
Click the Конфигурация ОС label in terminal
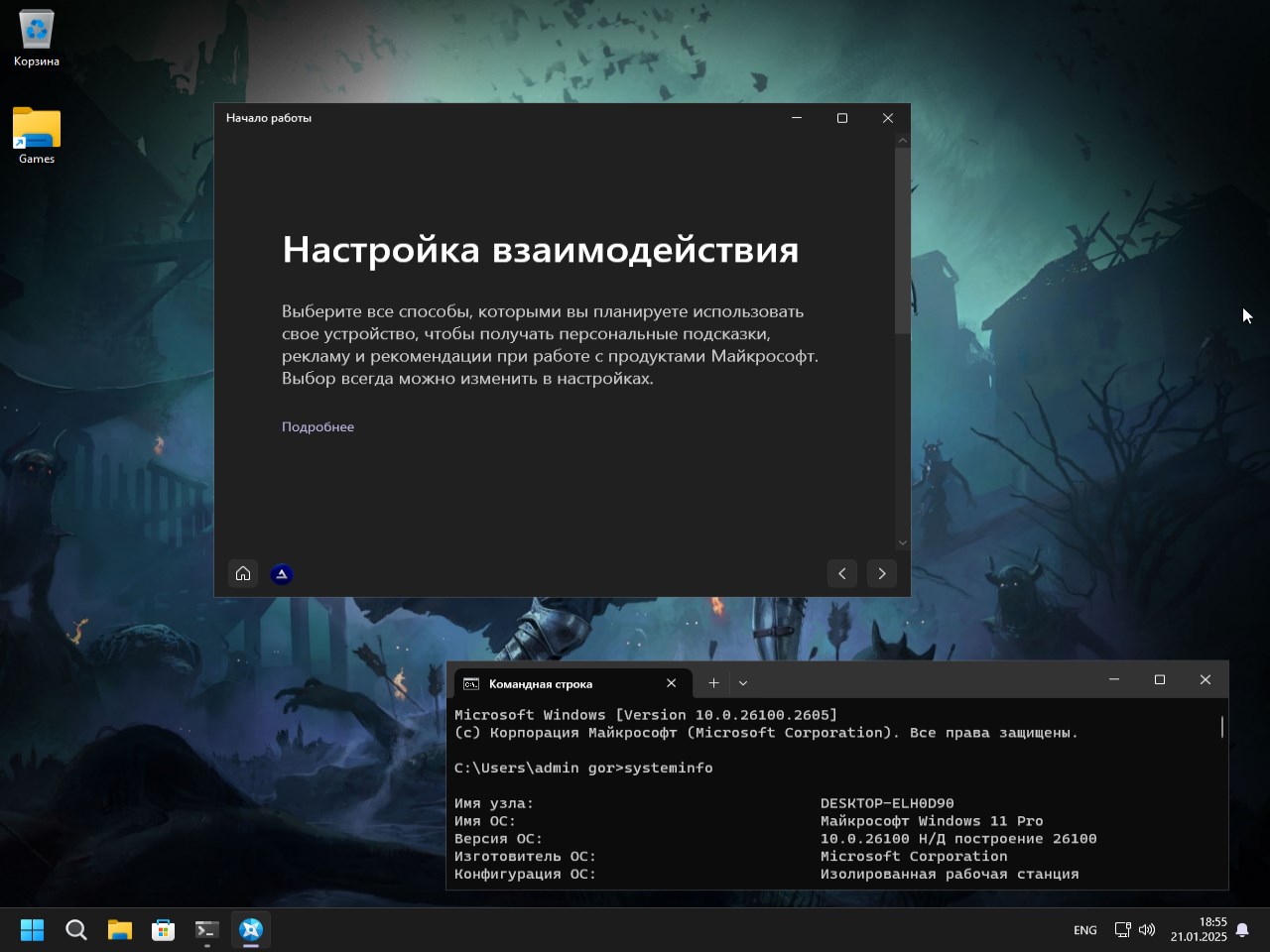[525, 875]
